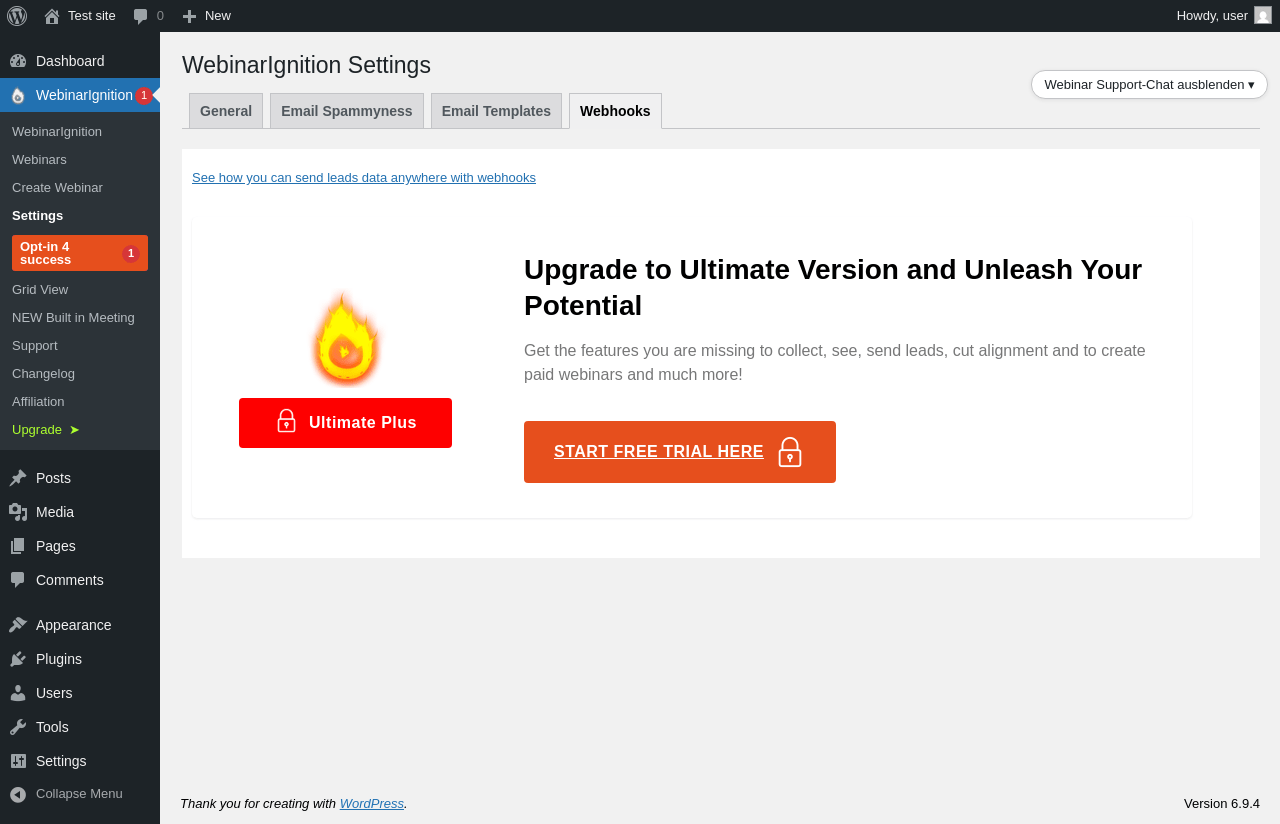This screenshot has width=1280, height=824.
Task: Open the Test site home icon
Action: click(x=52, y=16)
